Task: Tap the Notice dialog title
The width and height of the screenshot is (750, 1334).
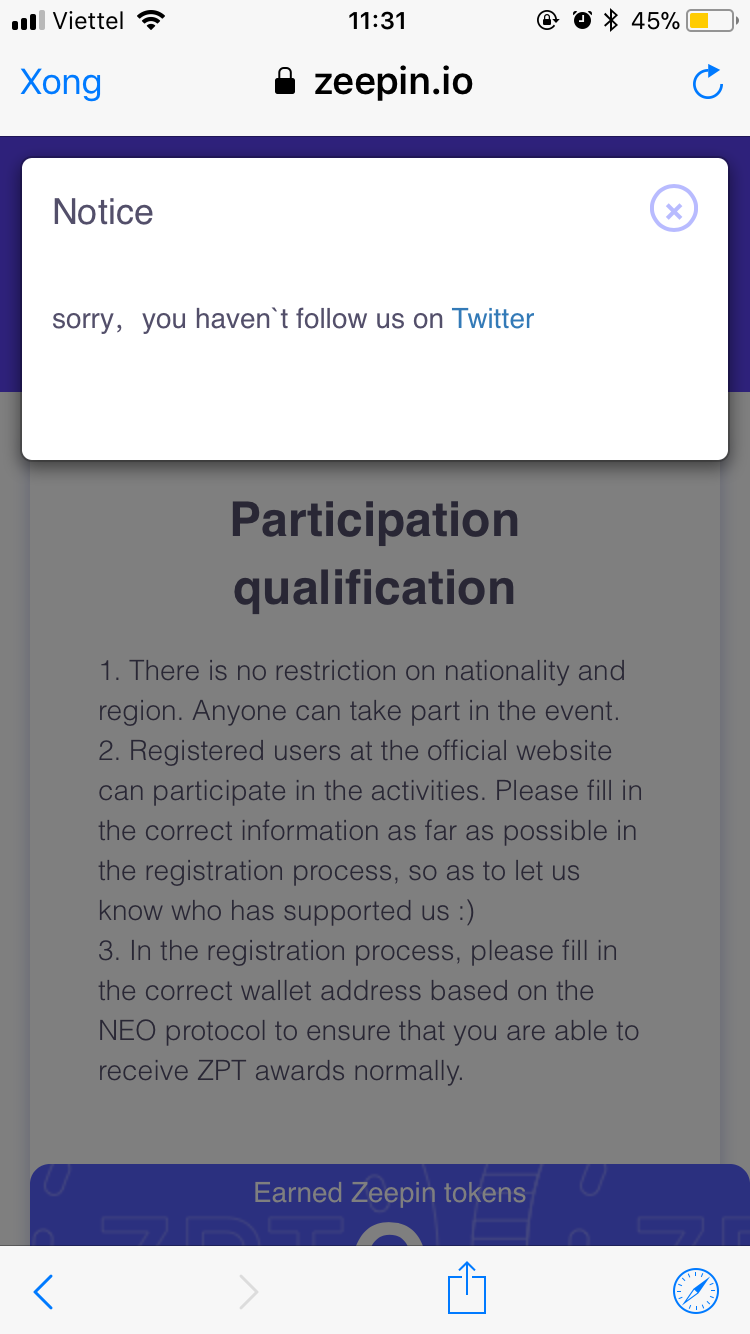Action: pos(103,212)
